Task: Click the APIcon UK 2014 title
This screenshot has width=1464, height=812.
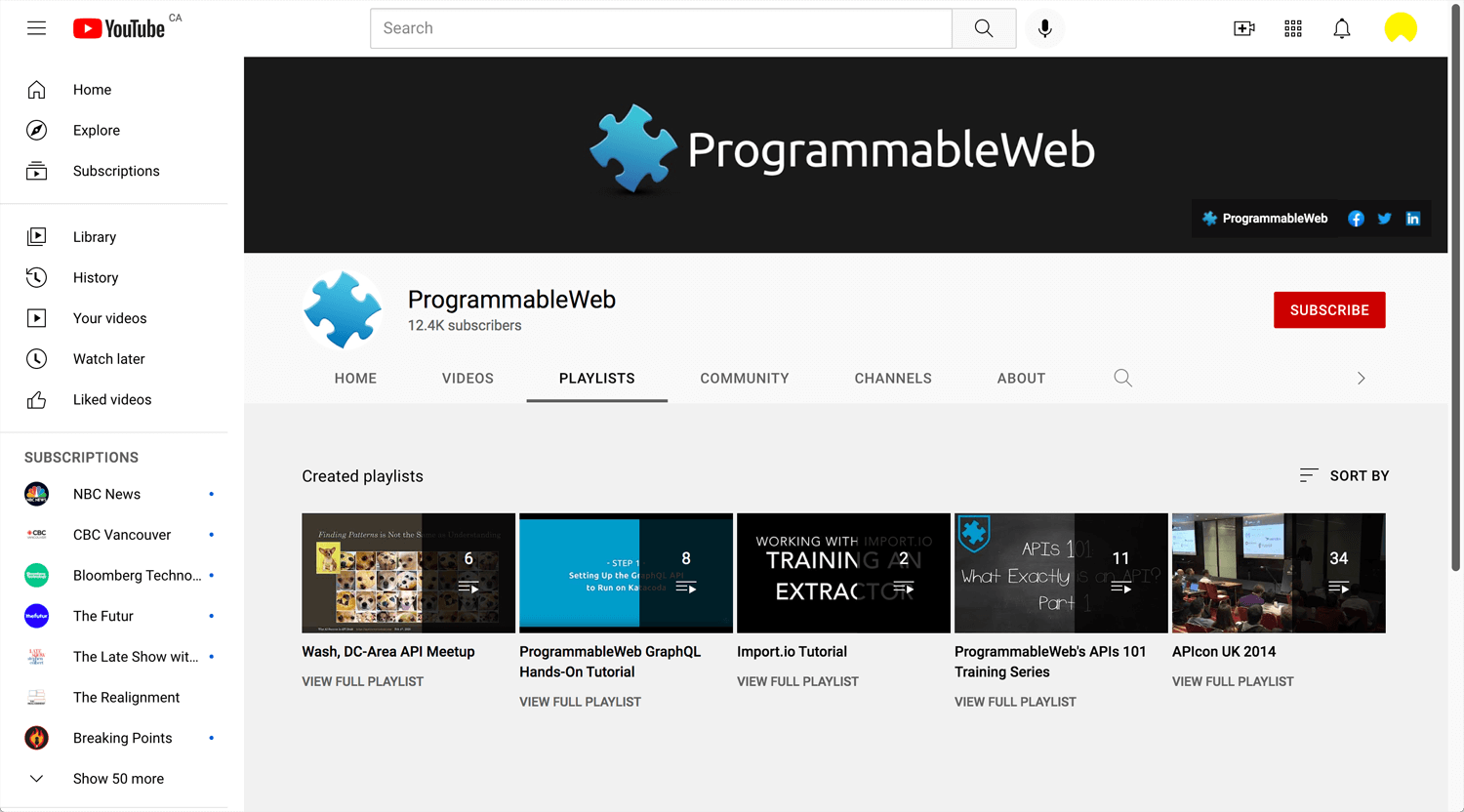Action: click(1224, 652)
